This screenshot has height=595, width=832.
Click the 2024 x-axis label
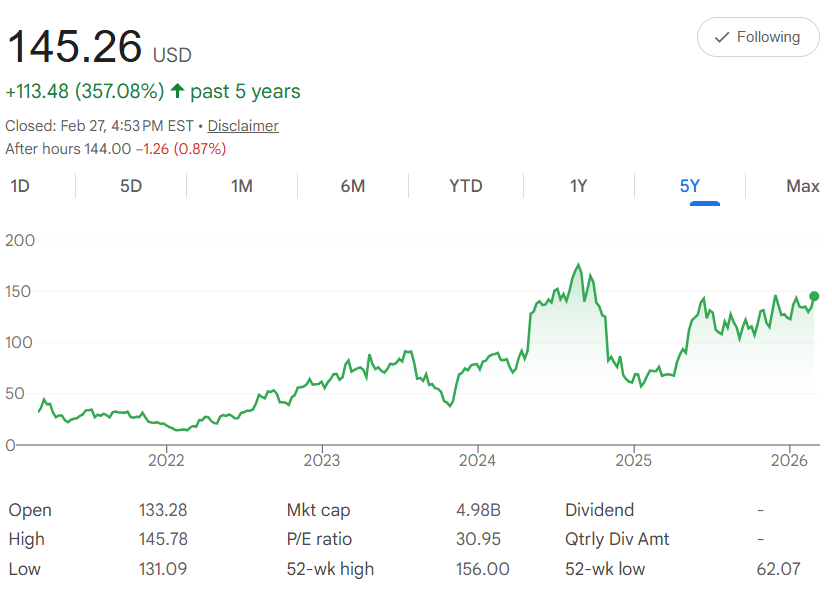coord(477,460)
